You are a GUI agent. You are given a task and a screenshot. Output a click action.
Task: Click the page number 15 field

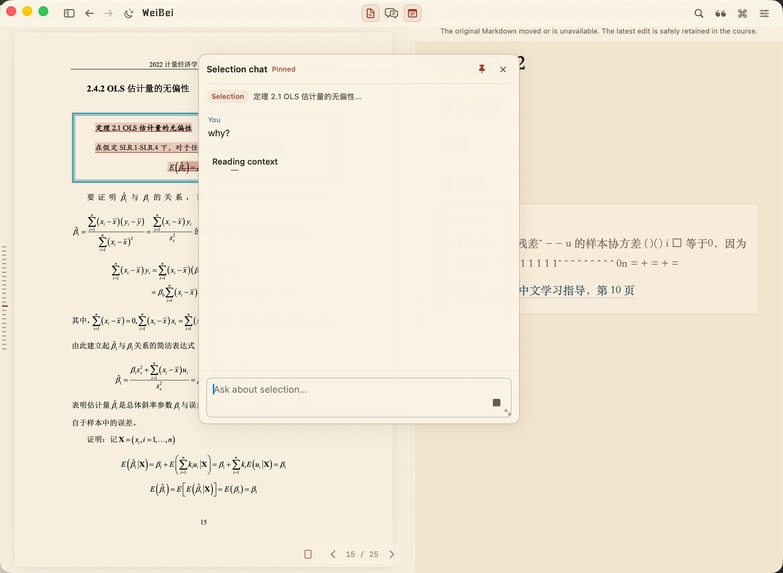[x=351, y=554]
